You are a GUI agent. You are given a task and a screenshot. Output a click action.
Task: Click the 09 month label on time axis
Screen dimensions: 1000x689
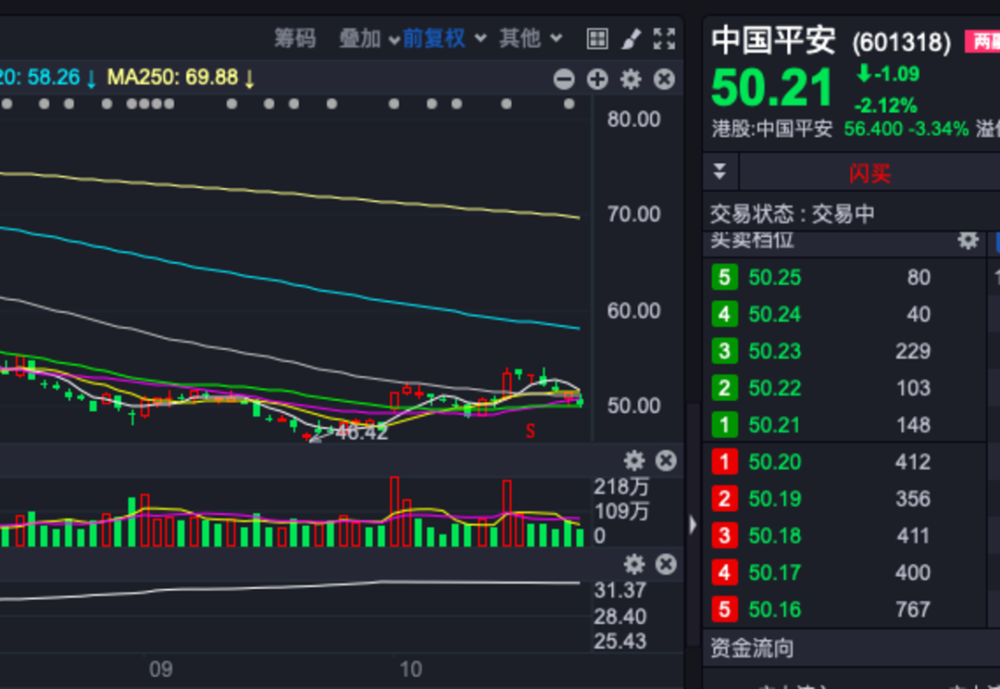click(x=161, y=670)
